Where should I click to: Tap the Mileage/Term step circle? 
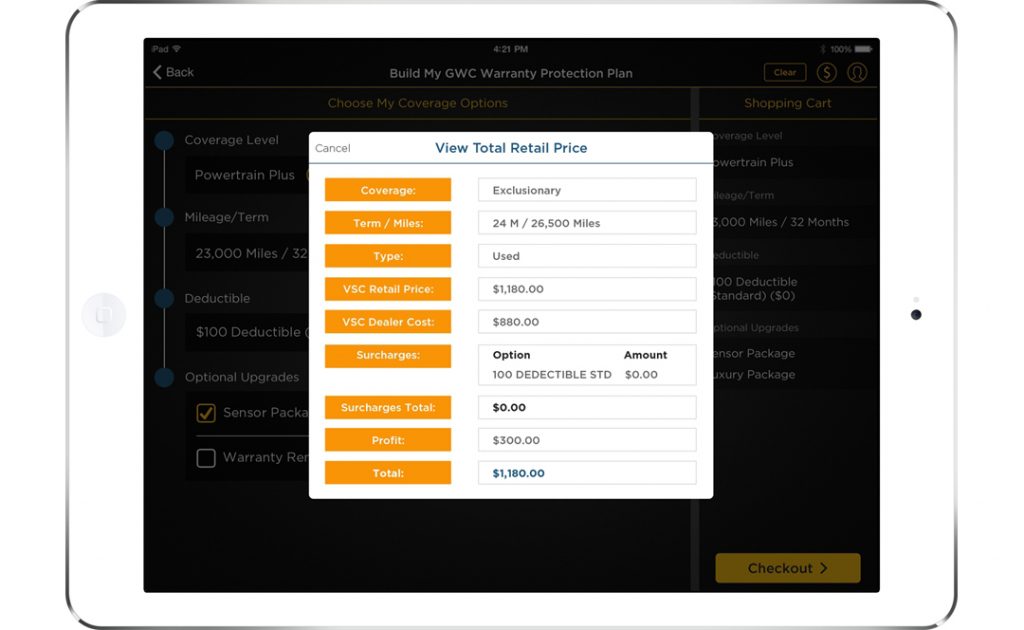(165, 218)
